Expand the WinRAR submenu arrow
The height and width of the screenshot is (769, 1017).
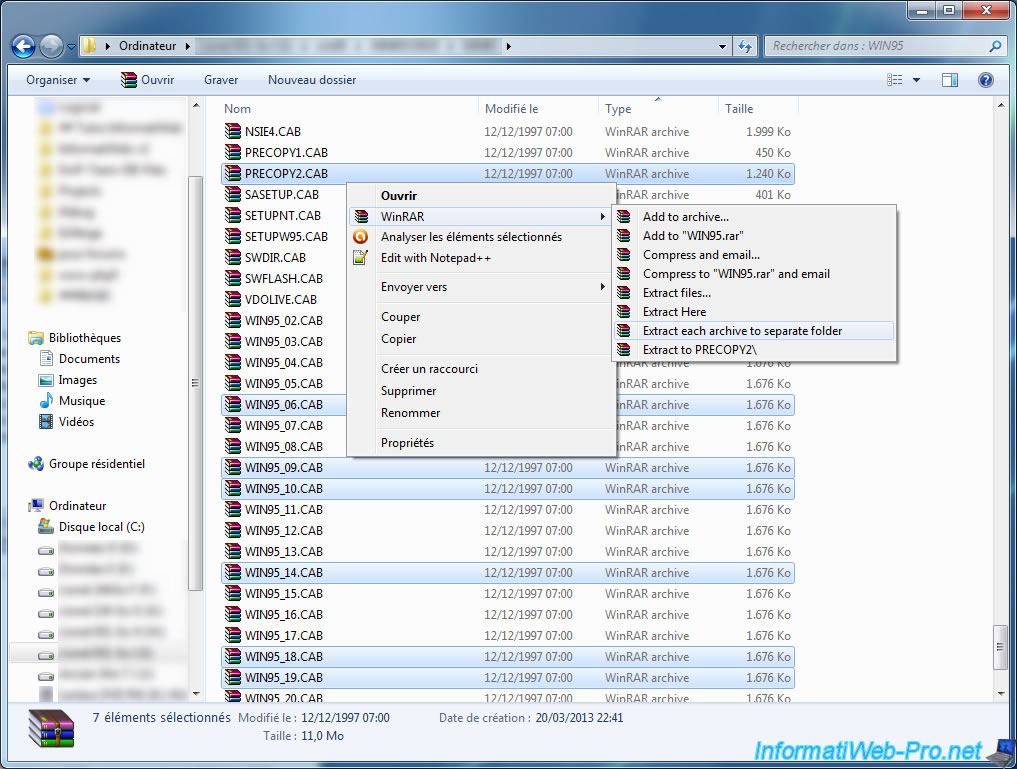603,217
